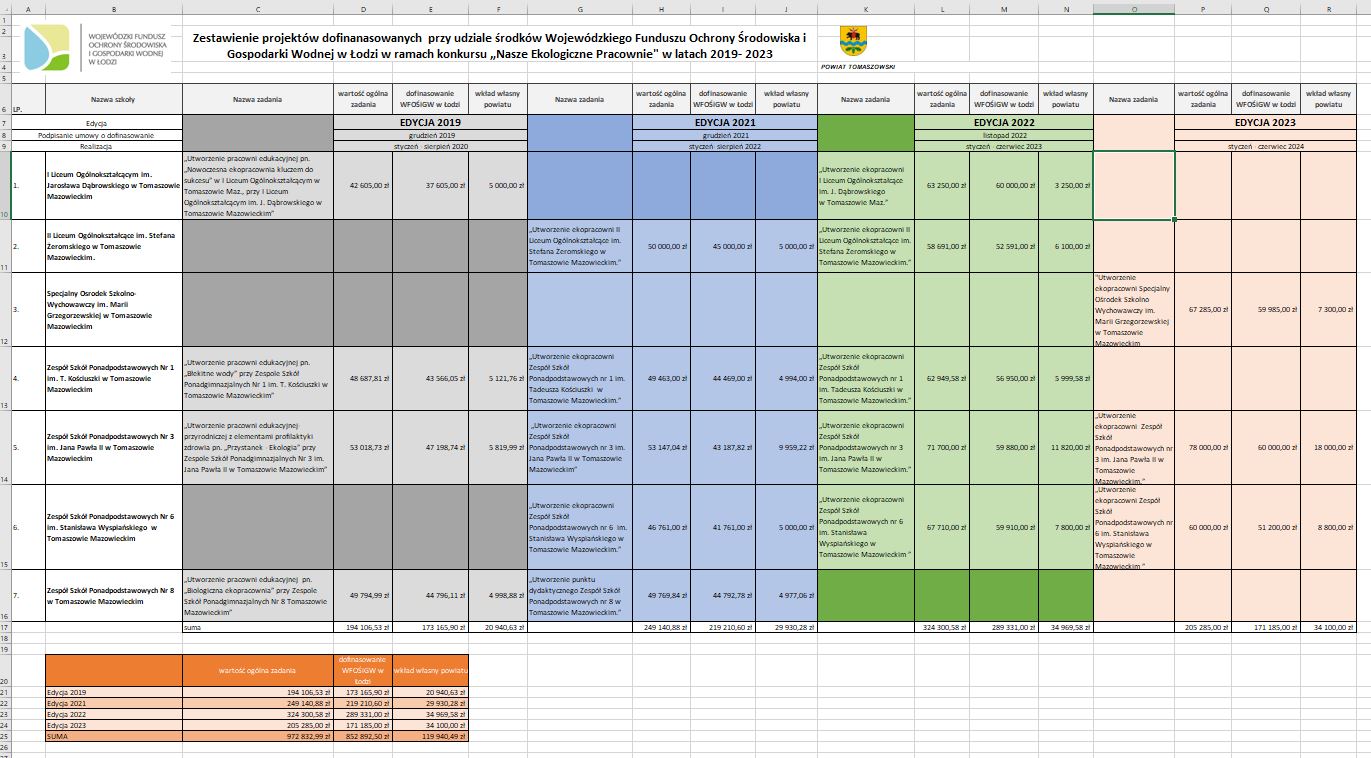Click the 'suma' label cell in row 17

tap(258, 626)
